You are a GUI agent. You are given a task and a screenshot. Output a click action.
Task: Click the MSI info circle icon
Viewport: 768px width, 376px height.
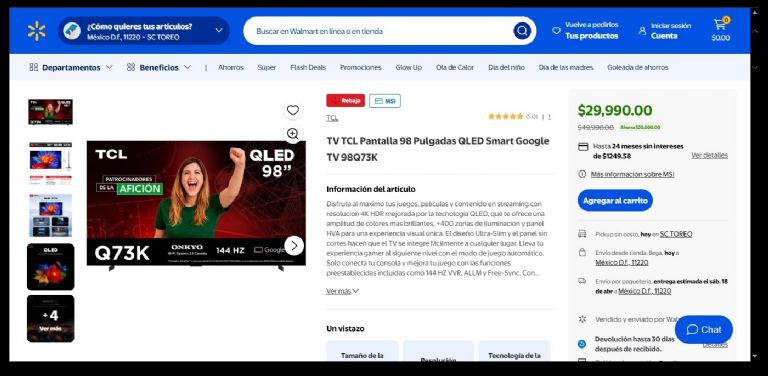pyautogui.click(x=582, y=174)
